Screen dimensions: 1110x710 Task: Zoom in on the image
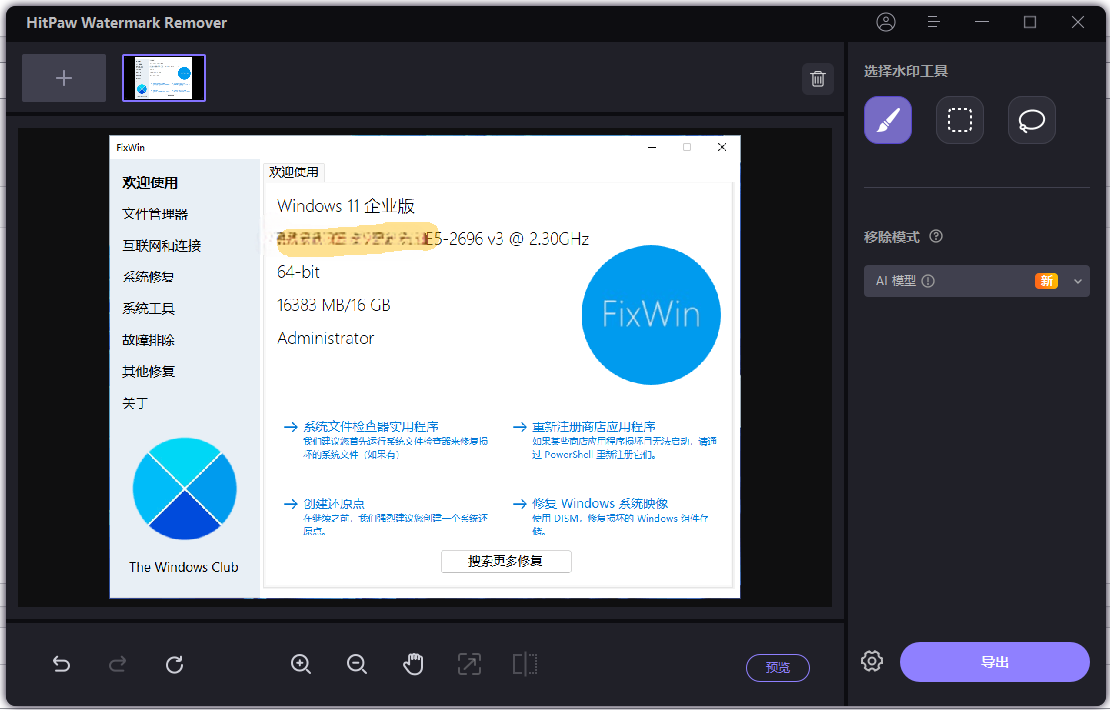click(x=301, y=664)
